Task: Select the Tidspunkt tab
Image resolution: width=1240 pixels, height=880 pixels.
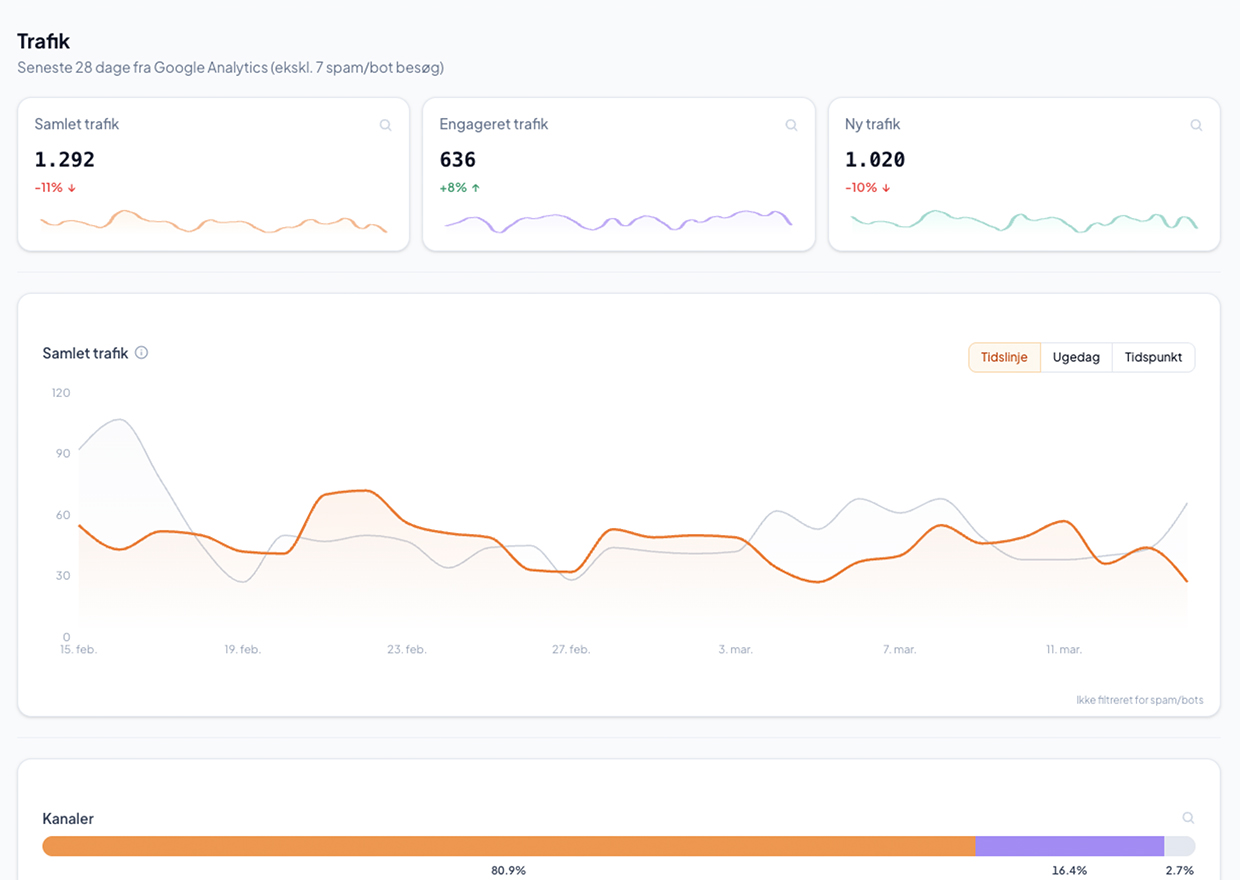Action: tap(1153, 357)
